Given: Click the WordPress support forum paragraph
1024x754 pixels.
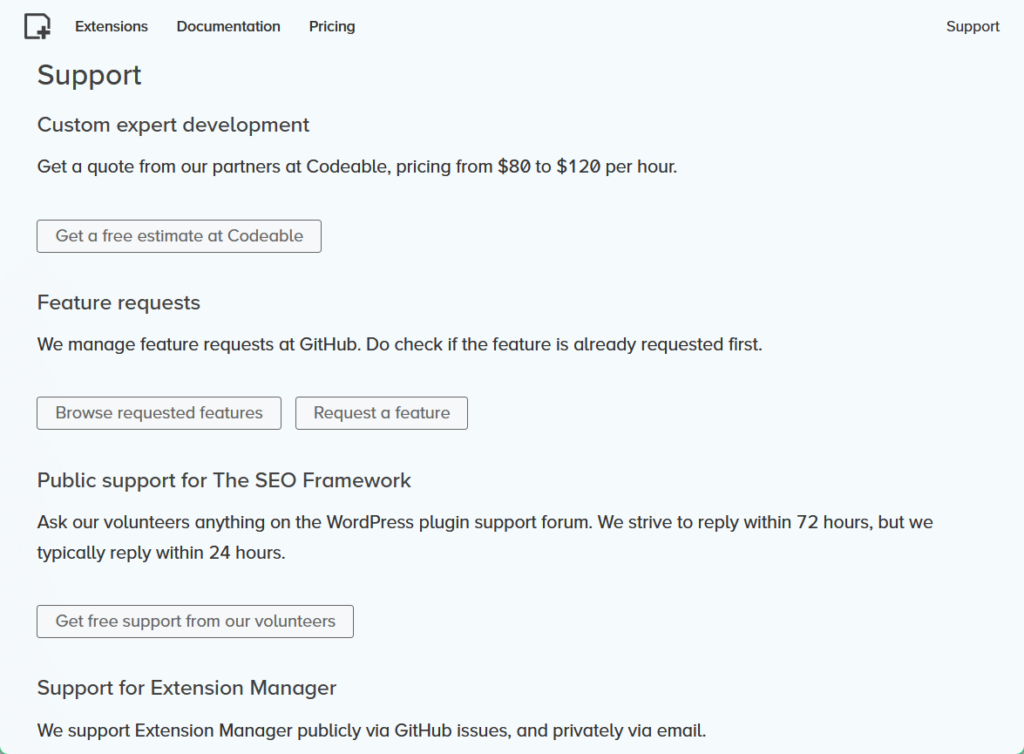Looking at the screenshot, I should tap(485, 537).
